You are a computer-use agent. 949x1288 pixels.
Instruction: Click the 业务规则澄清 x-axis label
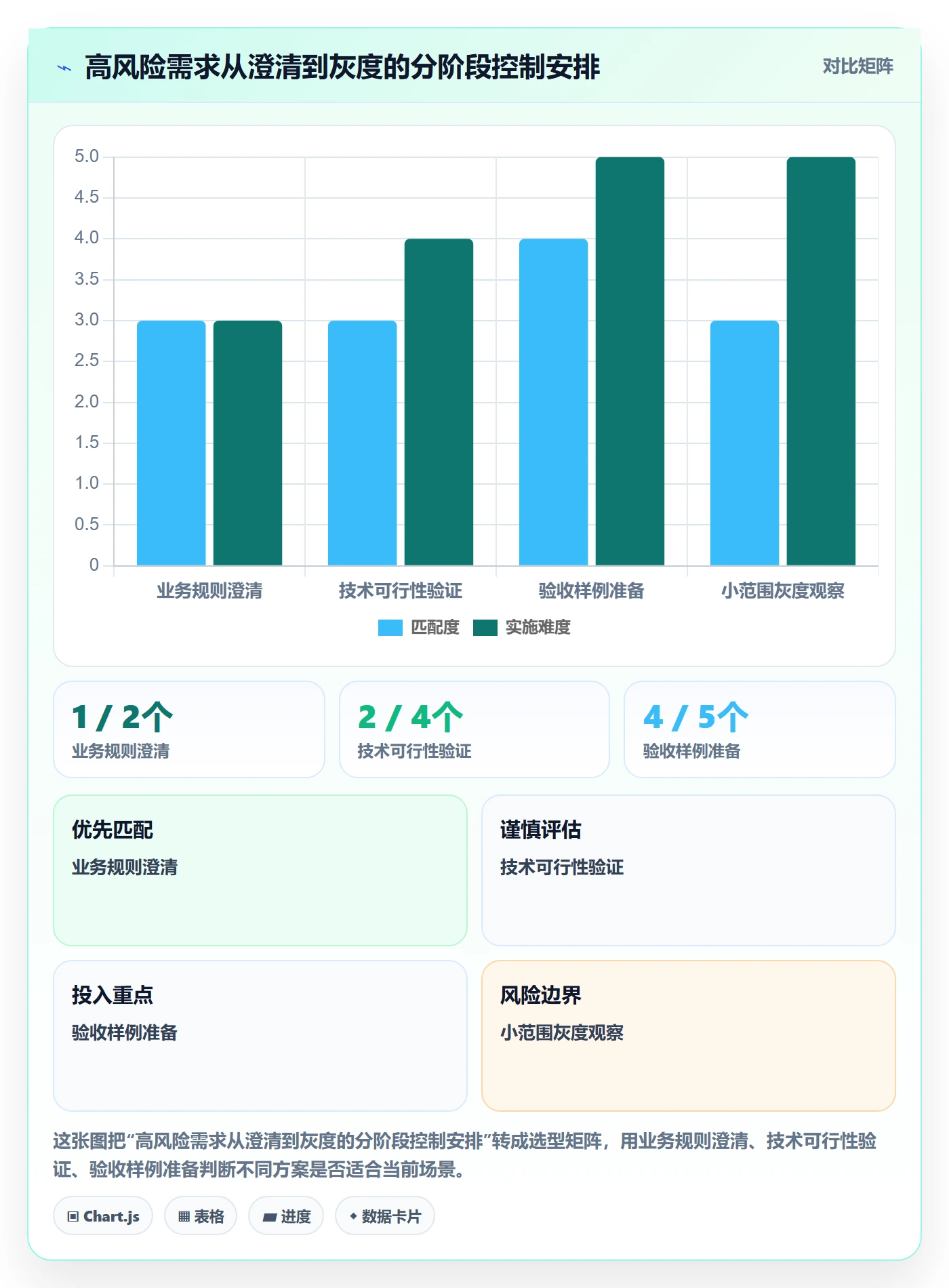click(209, 591)
